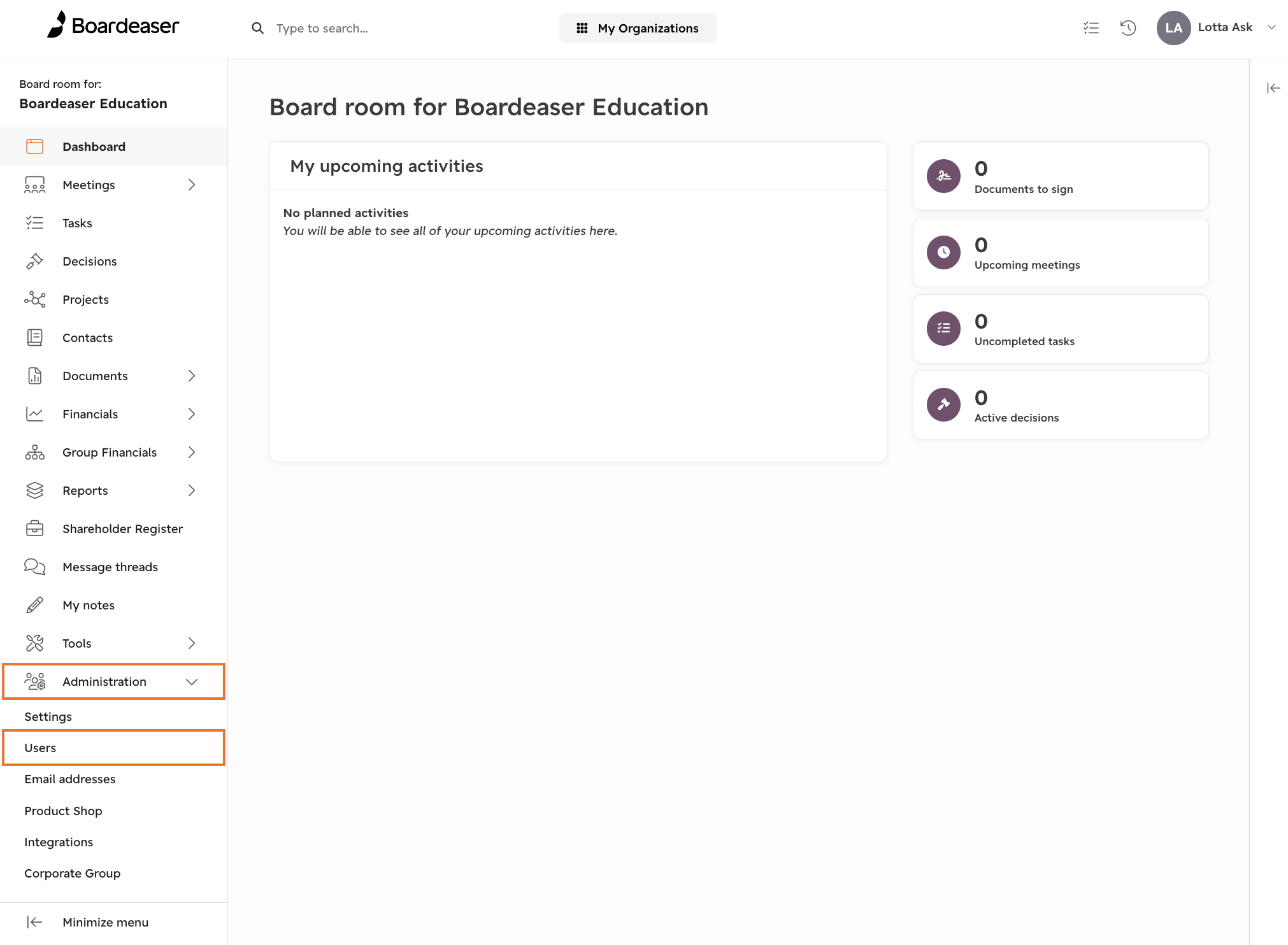Click the Shareholder Register briefcase icon
The height and width of the screenshot is (945, 1288).
coord(34,529)
